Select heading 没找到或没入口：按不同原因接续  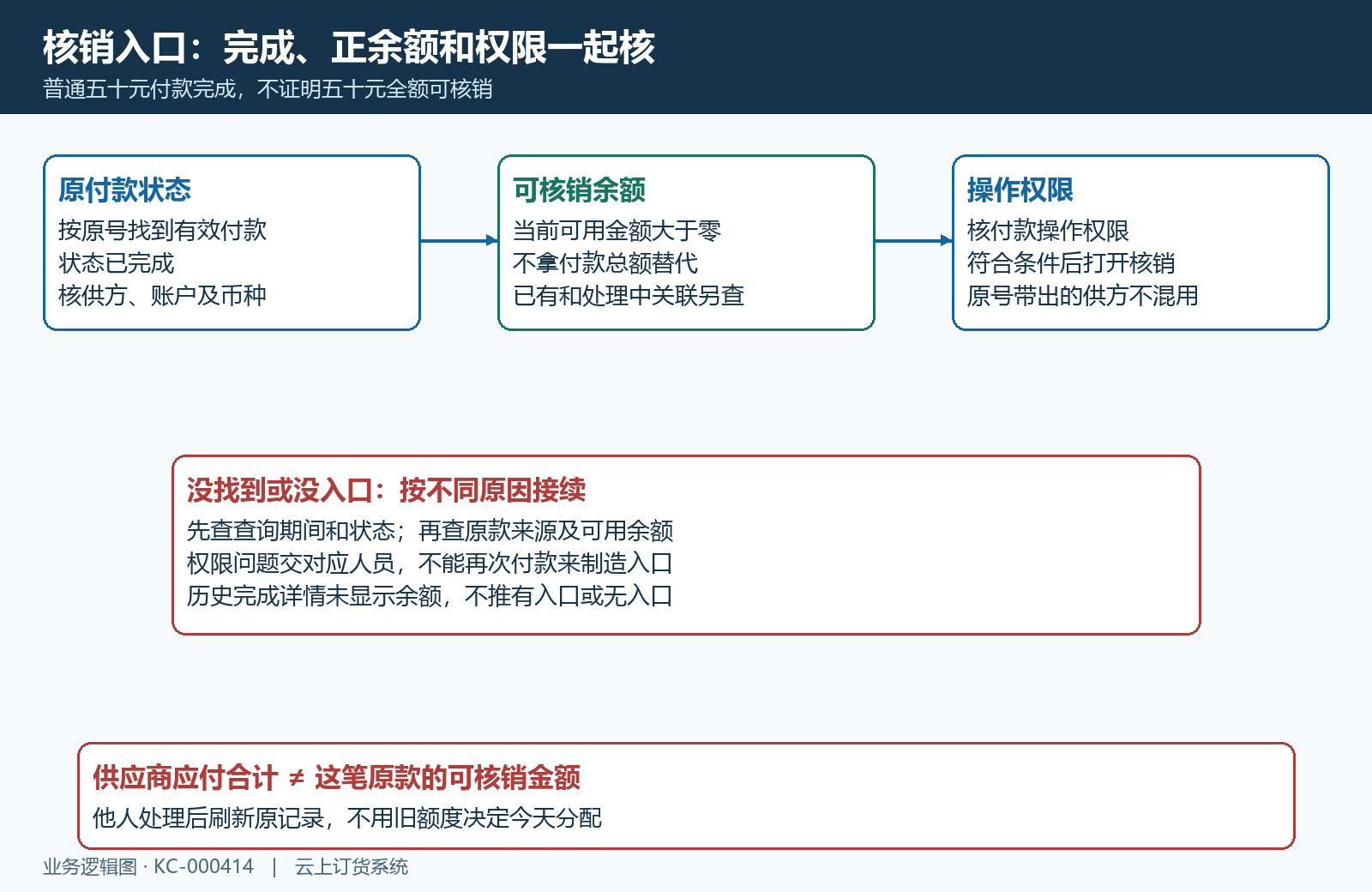point(386,490)
